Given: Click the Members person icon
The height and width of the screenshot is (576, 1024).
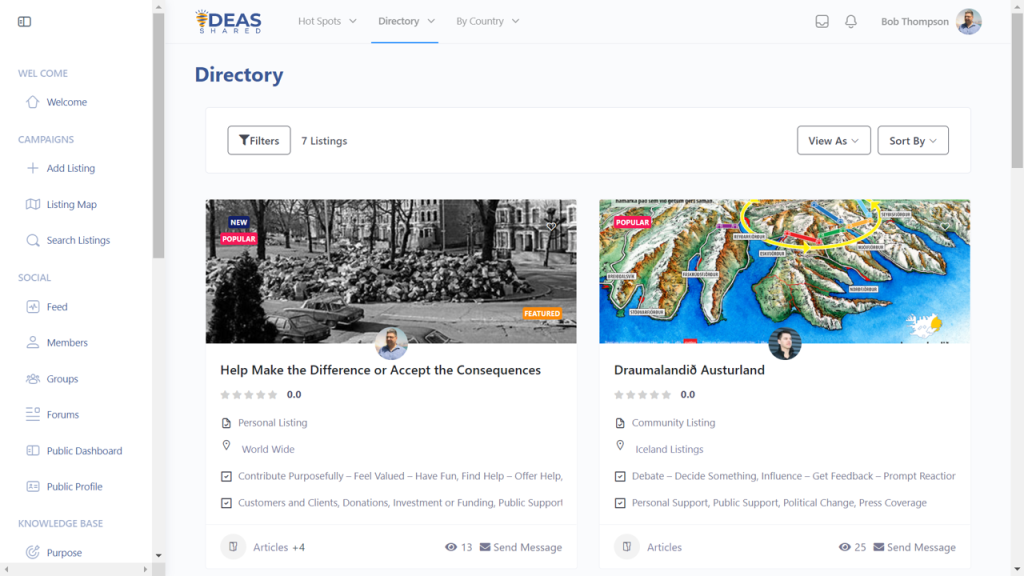Looking at the screenshot, I should (x=33, y=342).
